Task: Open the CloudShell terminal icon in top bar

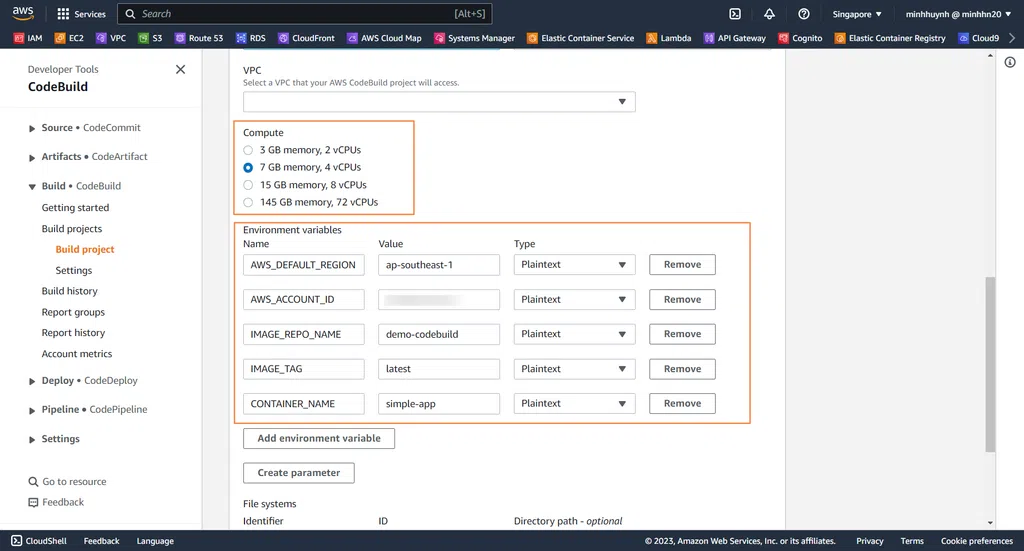Action: pos(735,14)
